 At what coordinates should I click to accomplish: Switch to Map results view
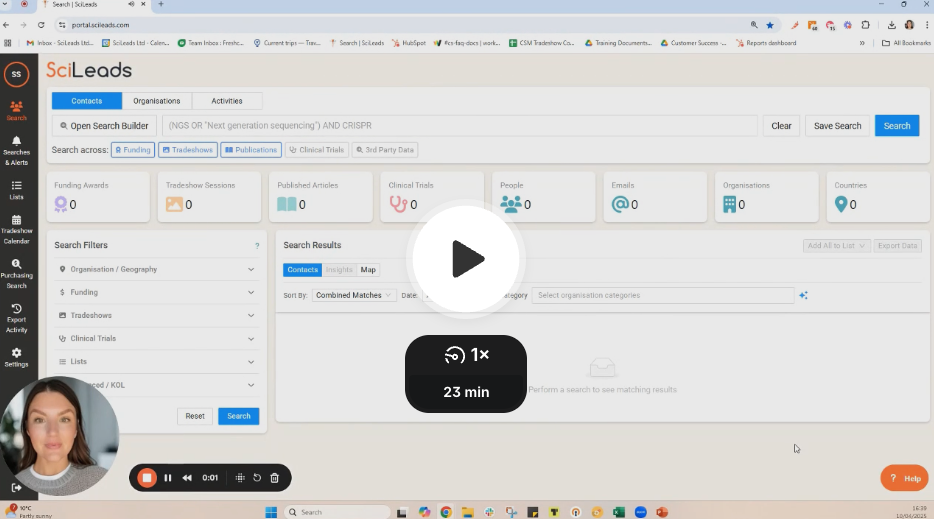pyautogui.click(x=368, y=270)
